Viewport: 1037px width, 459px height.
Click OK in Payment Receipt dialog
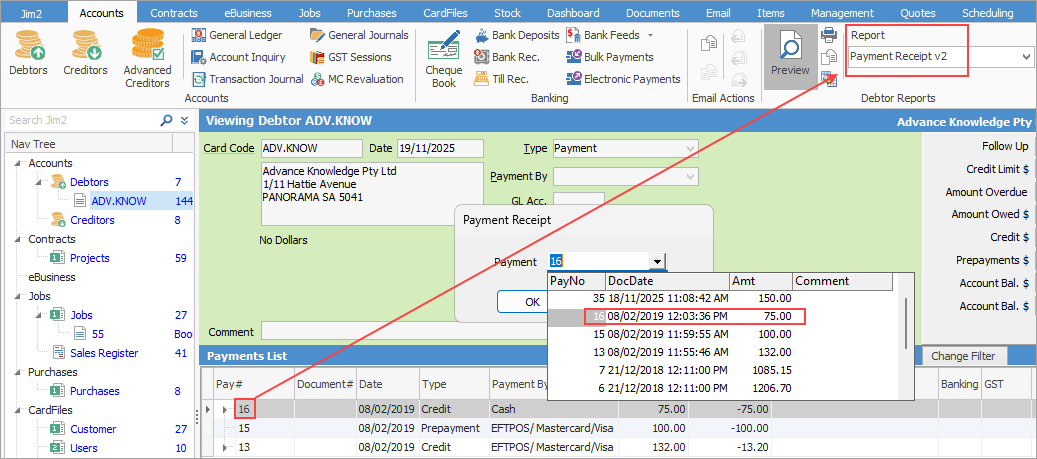click(x=522, y=302)
